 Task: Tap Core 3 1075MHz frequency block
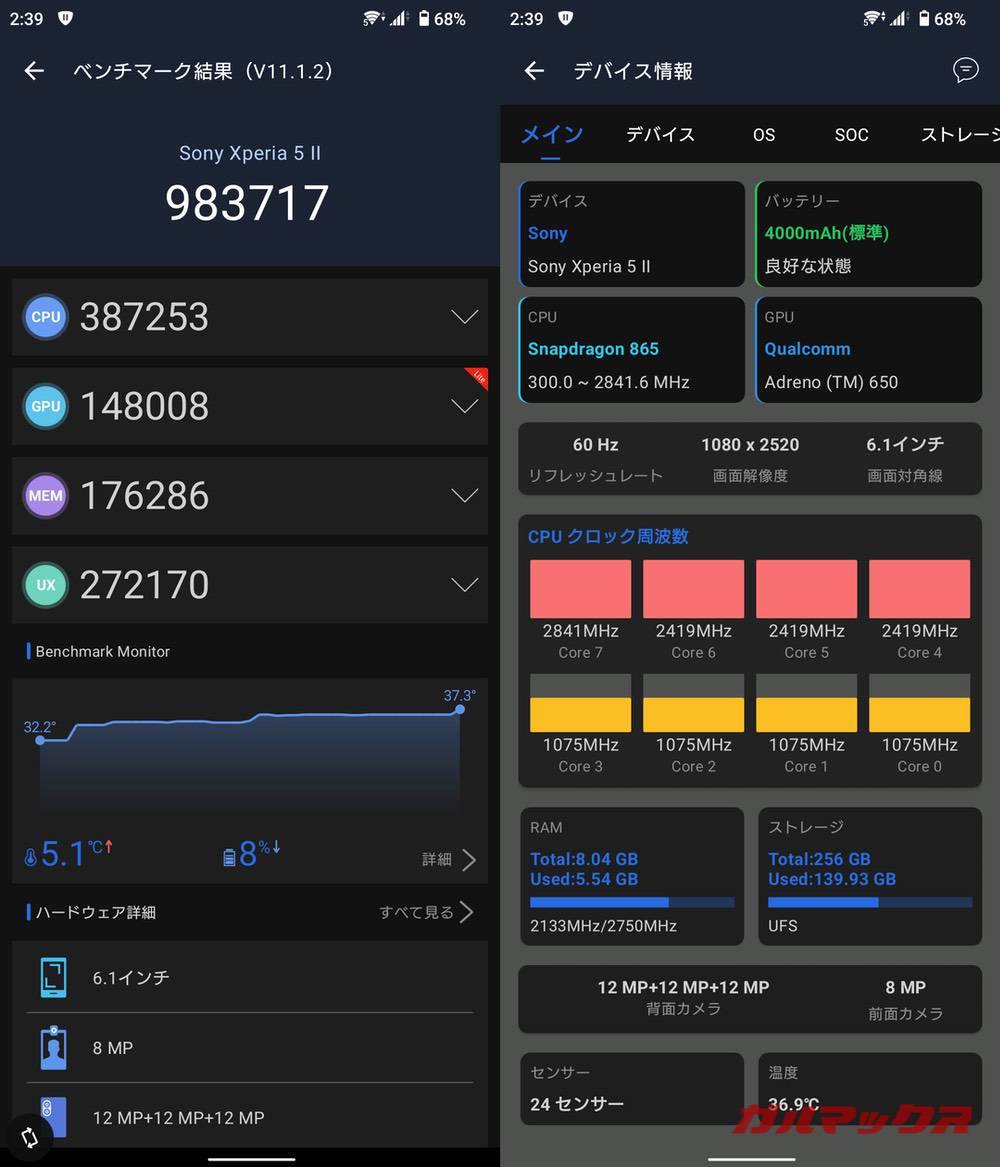pos(580,703)
